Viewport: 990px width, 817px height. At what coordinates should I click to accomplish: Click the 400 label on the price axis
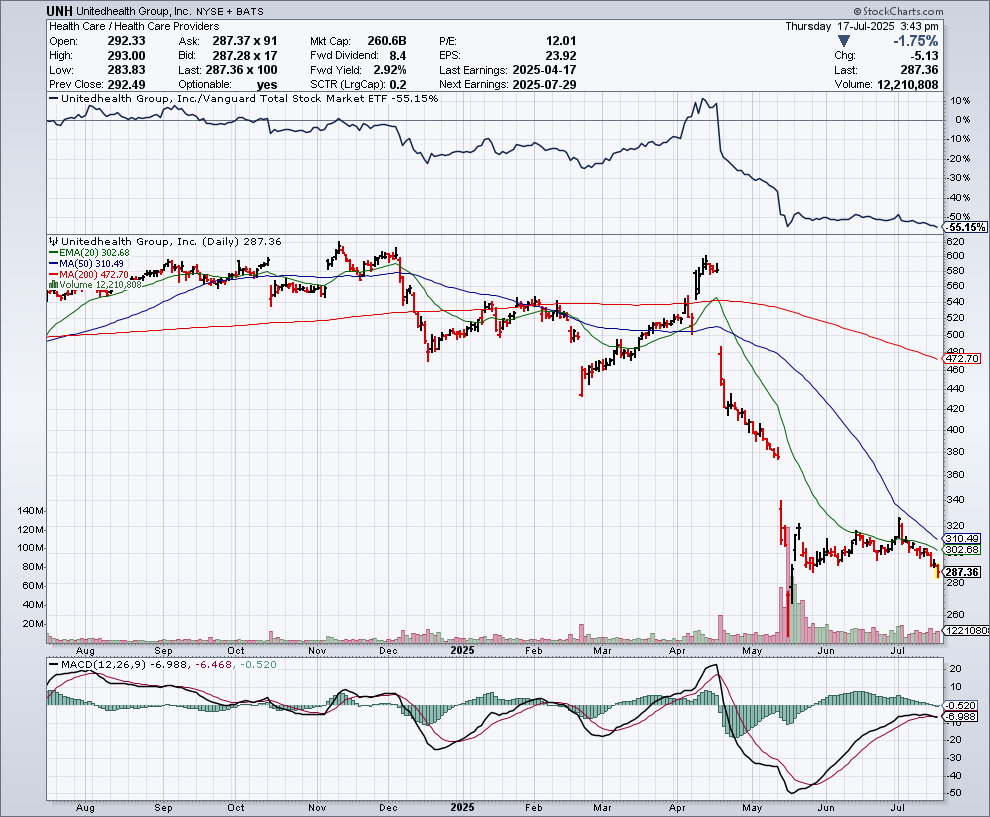(x=955, y=429)
